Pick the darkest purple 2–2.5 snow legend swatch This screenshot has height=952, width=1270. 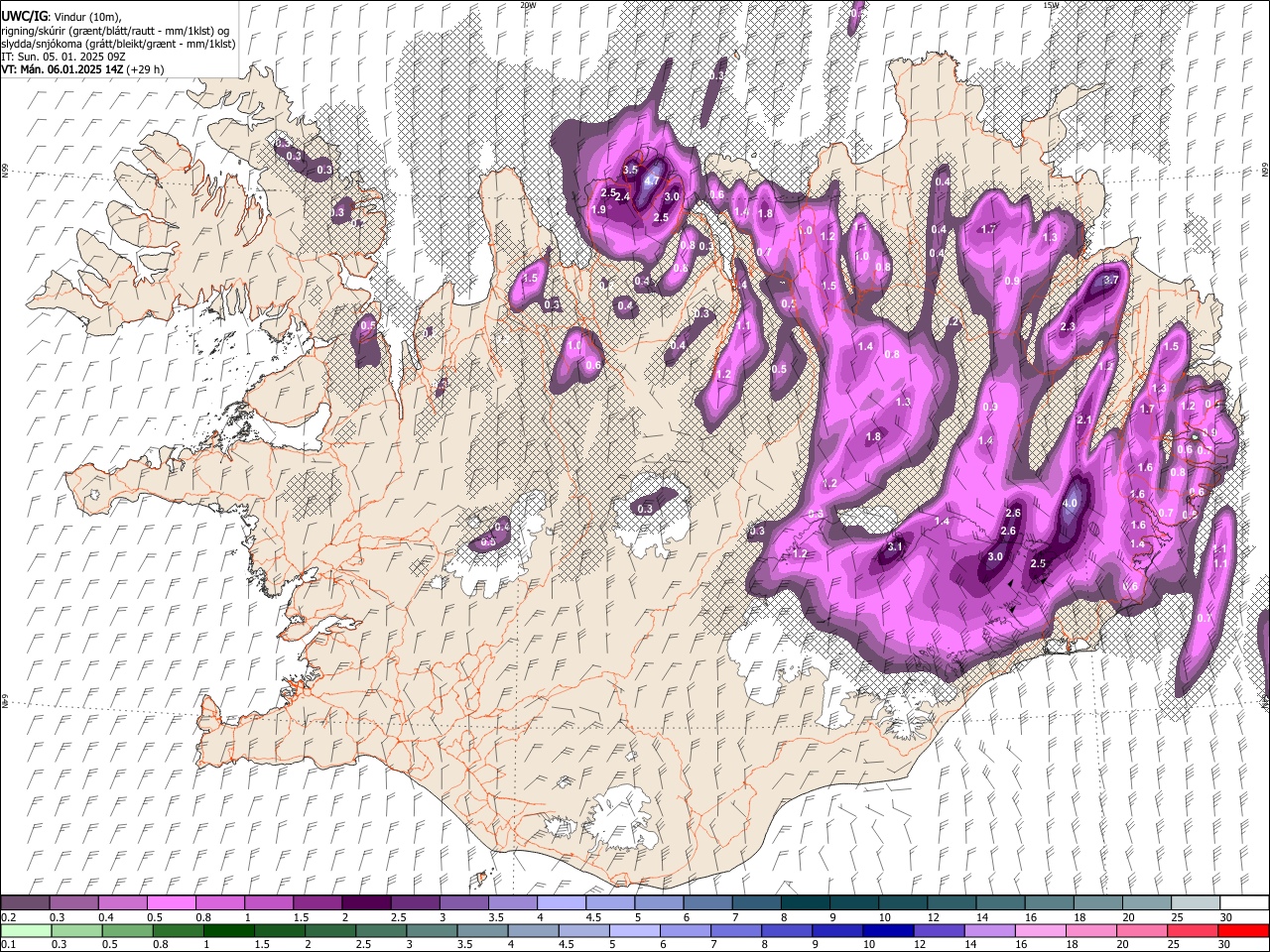pyautogui.click(x=366, y=903)
